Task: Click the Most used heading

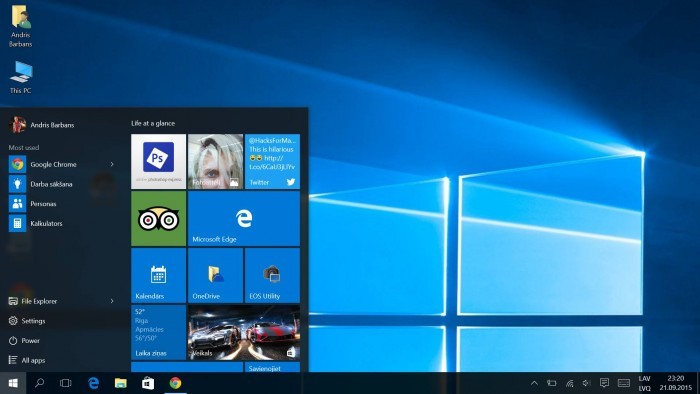Action: (24, 147)
